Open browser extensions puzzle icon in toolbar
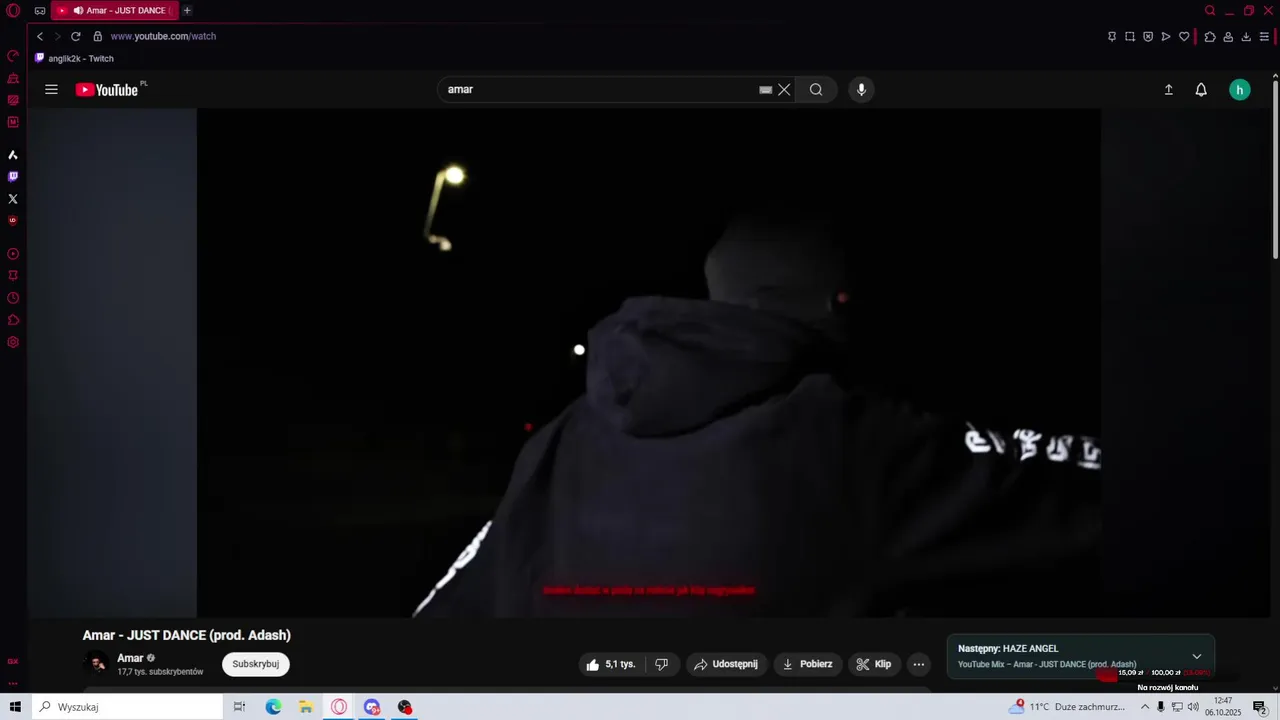This screenshot has height=720, width=1280. click(1210, 37)
